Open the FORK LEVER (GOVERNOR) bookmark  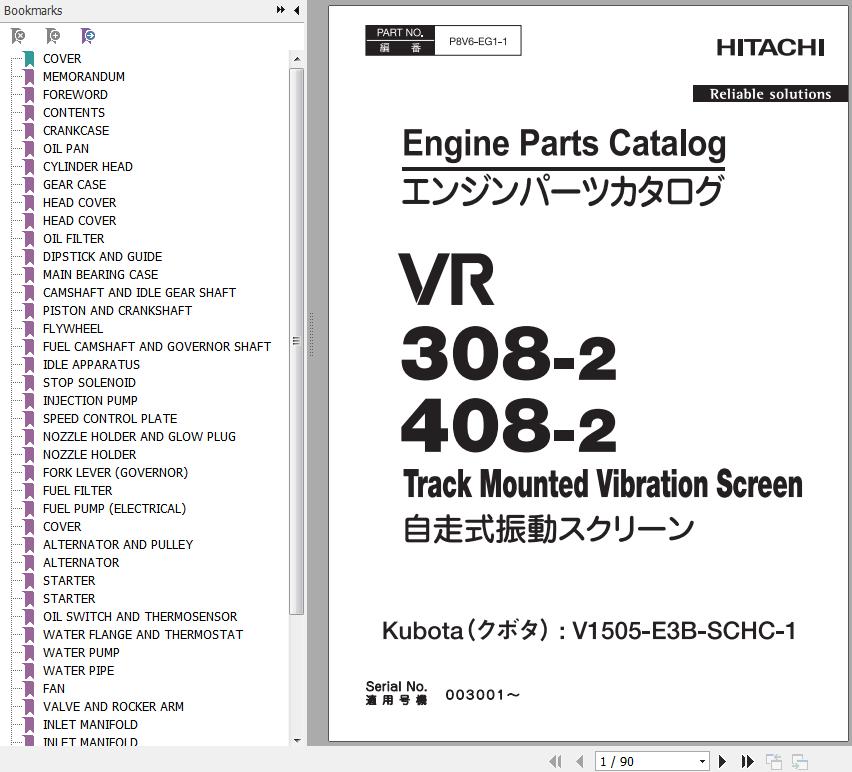[115, 473]
